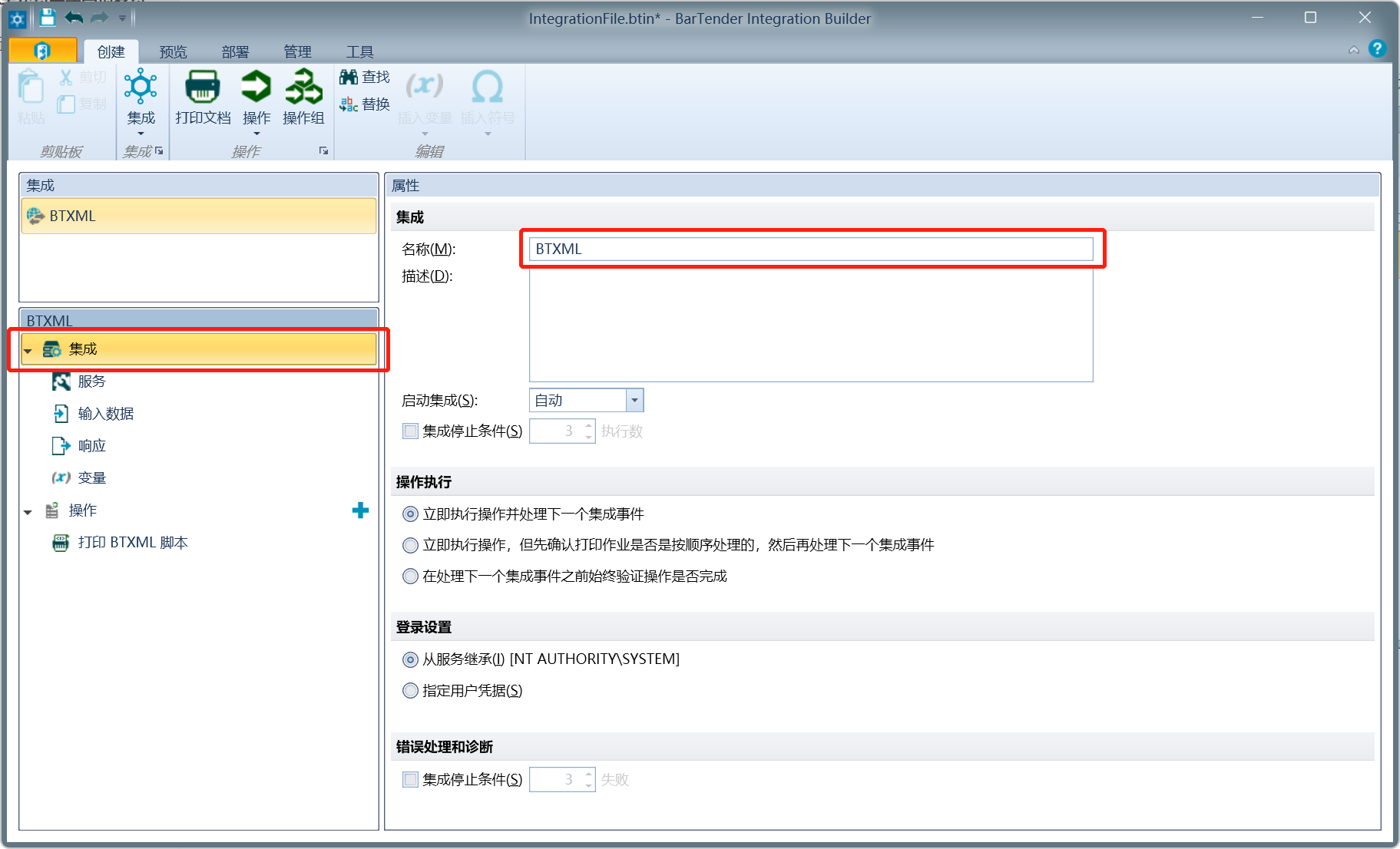Viewport: 1400px width, 849px height.
Task: Click inside the 描述 description text box
Action: pos(811,325)
